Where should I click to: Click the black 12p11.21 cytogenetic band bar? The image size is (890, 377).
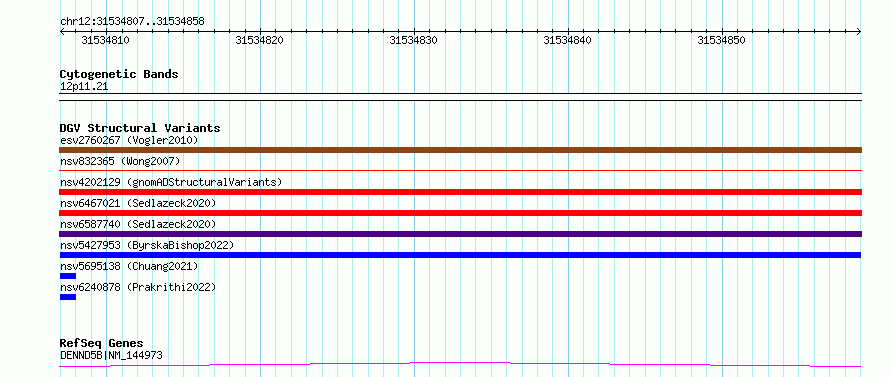[460, 97]
